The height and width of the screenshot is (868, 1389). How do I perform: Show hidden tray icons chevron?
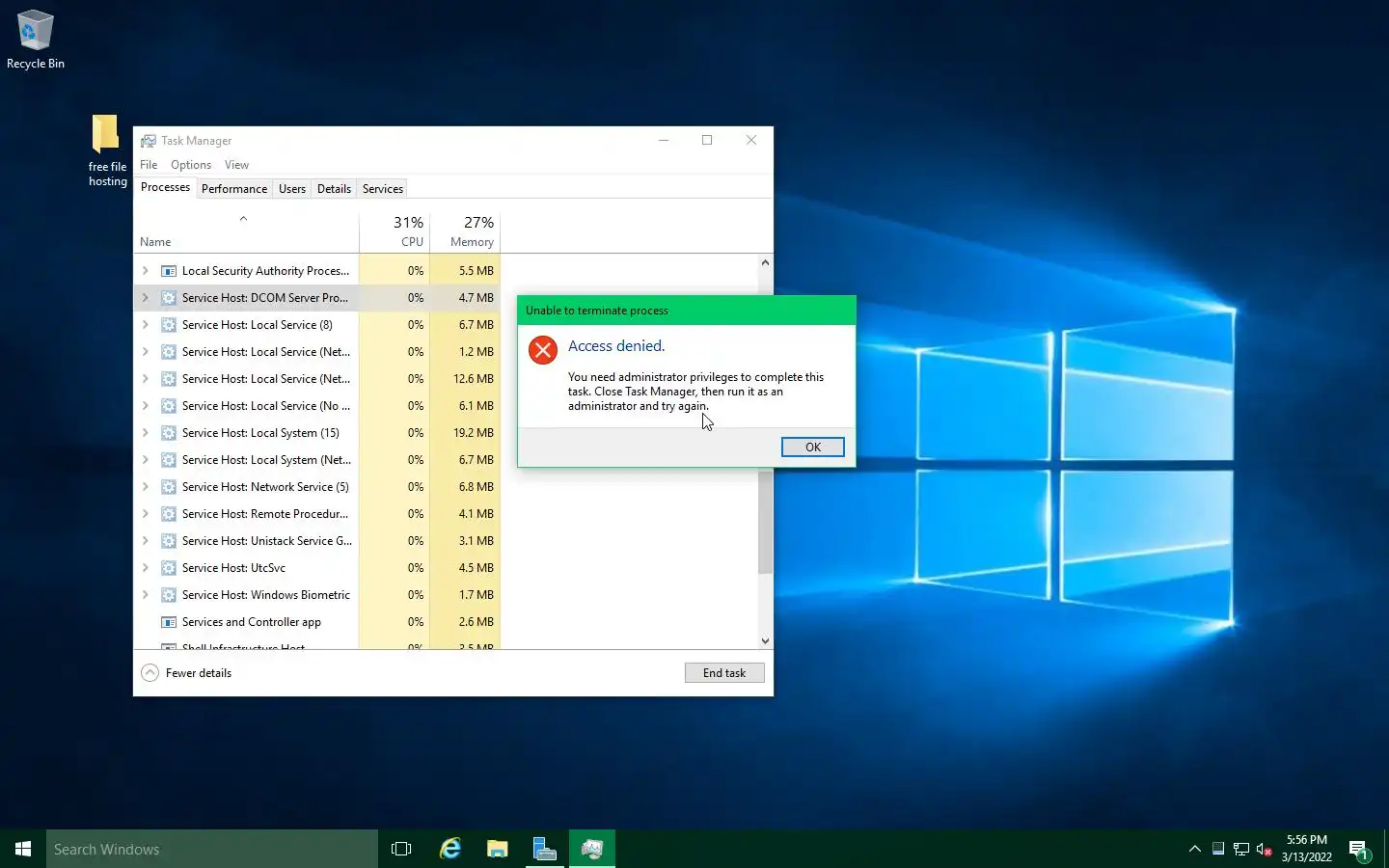(x=1194, y=849)
